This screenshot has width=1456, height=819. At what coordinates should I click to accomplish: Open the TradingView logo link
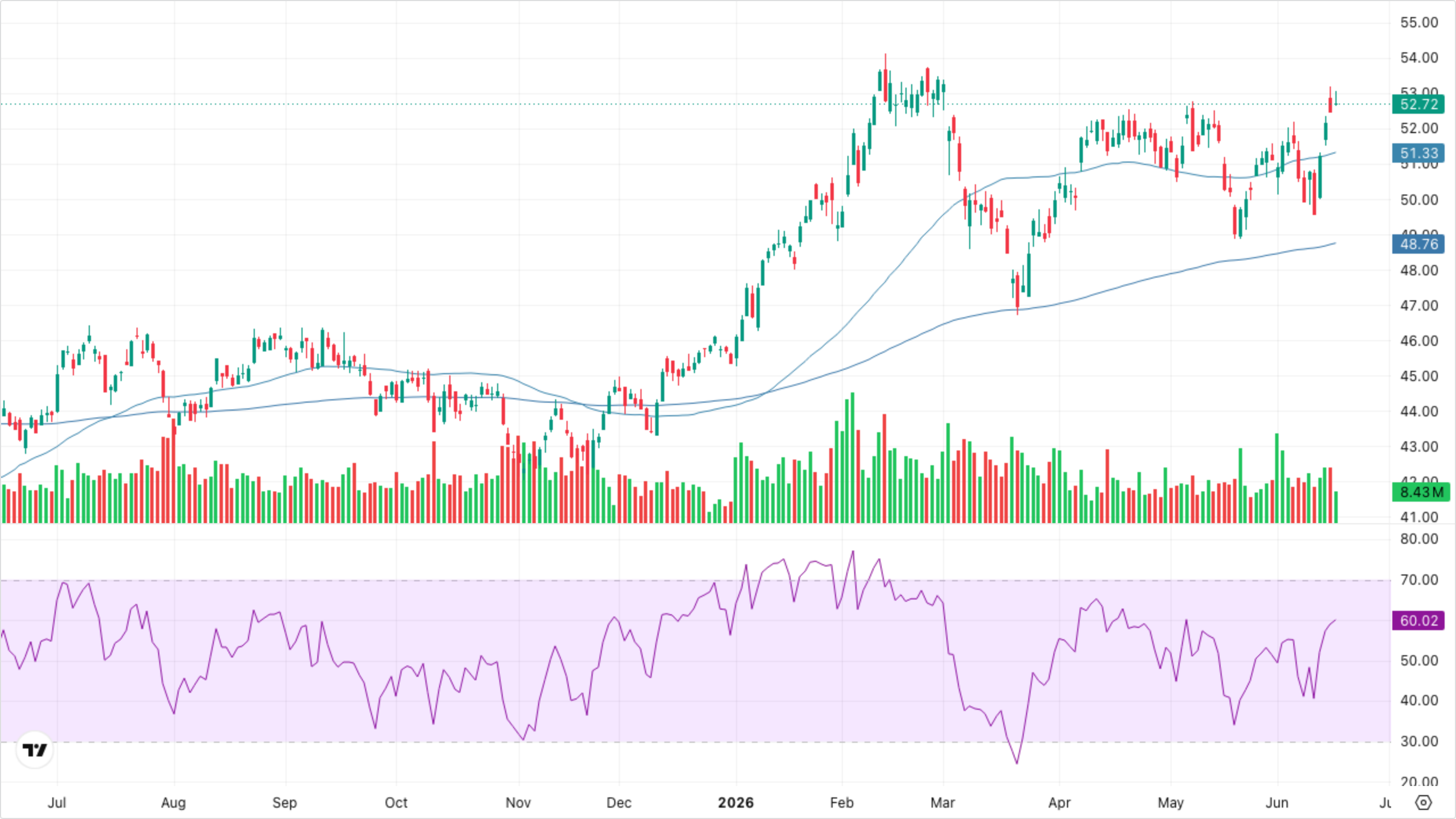[x=35, y=750]
